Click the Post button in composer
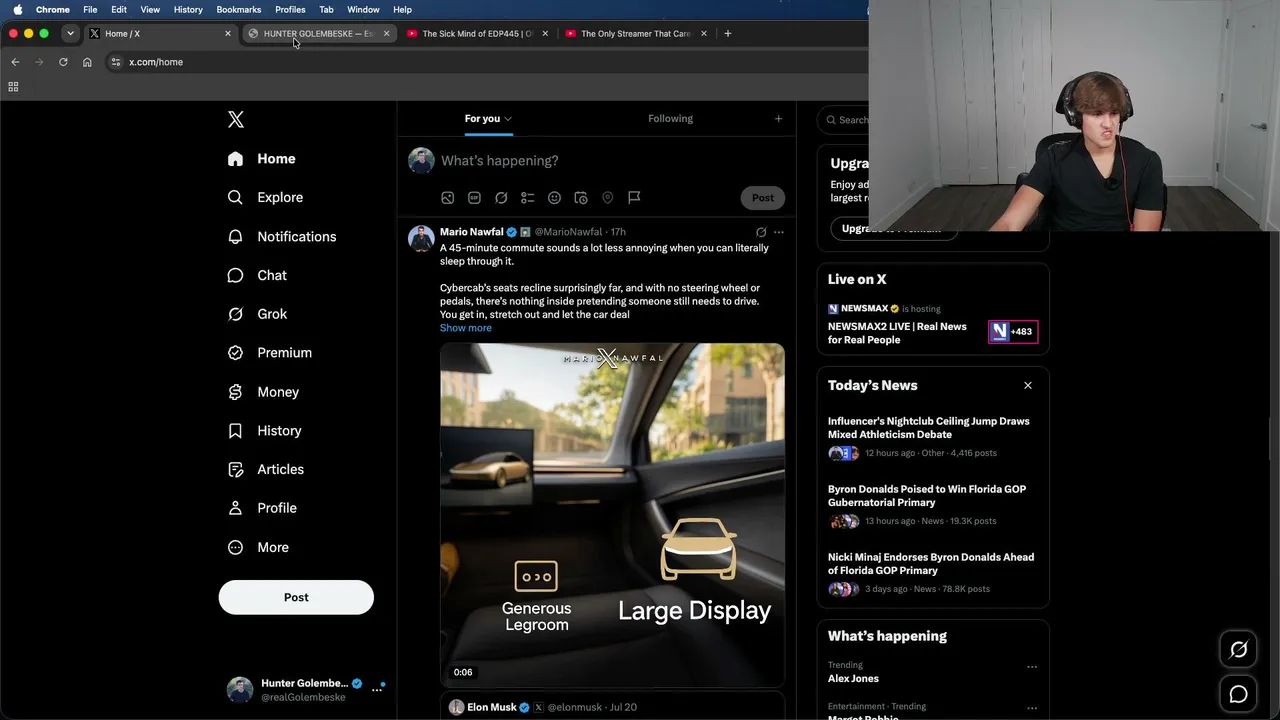Screen dimensions: 1280x720 [x=763, y=198]
